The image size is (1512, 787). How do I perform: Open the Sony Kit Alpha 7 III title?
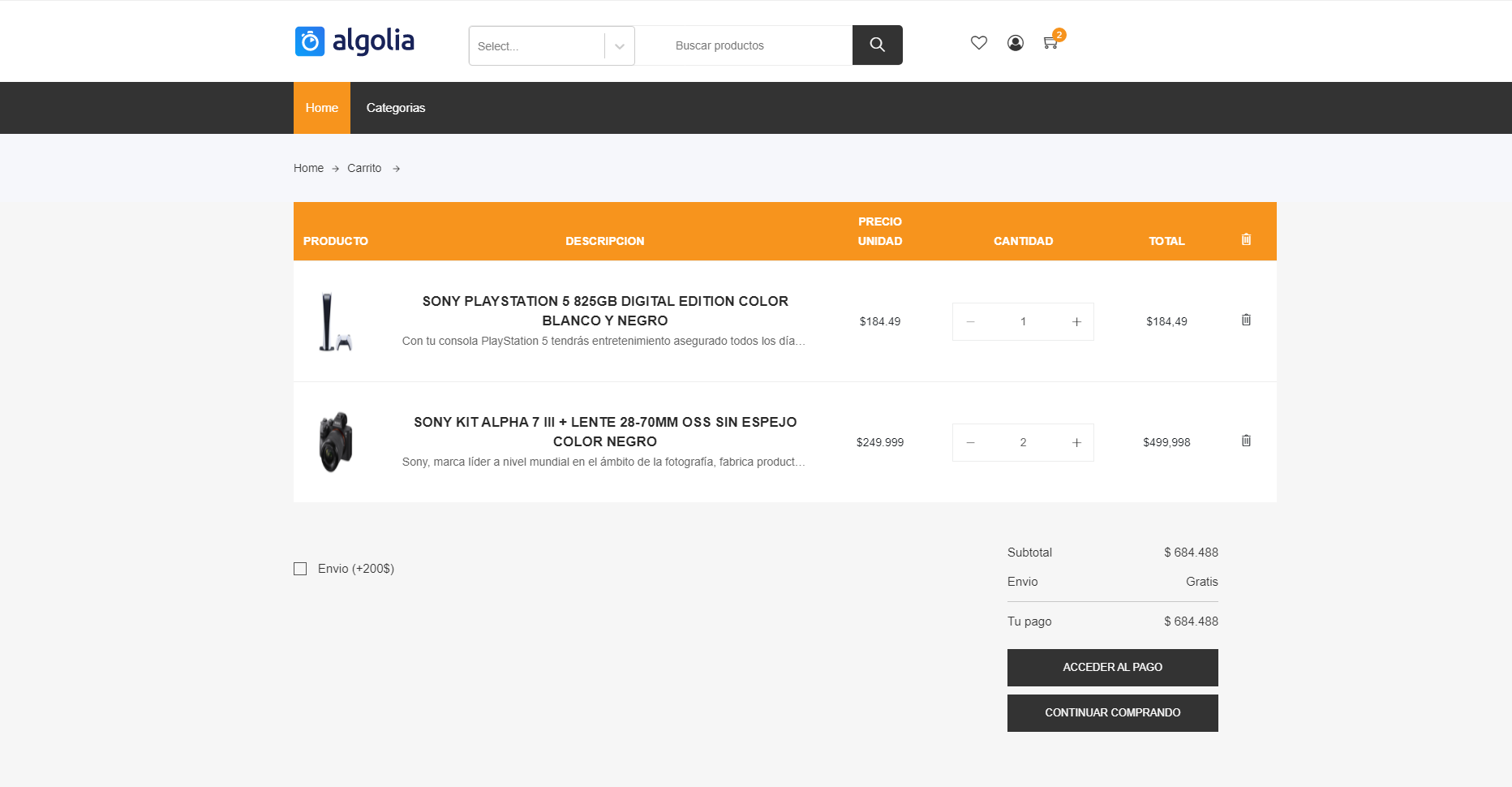605,432
